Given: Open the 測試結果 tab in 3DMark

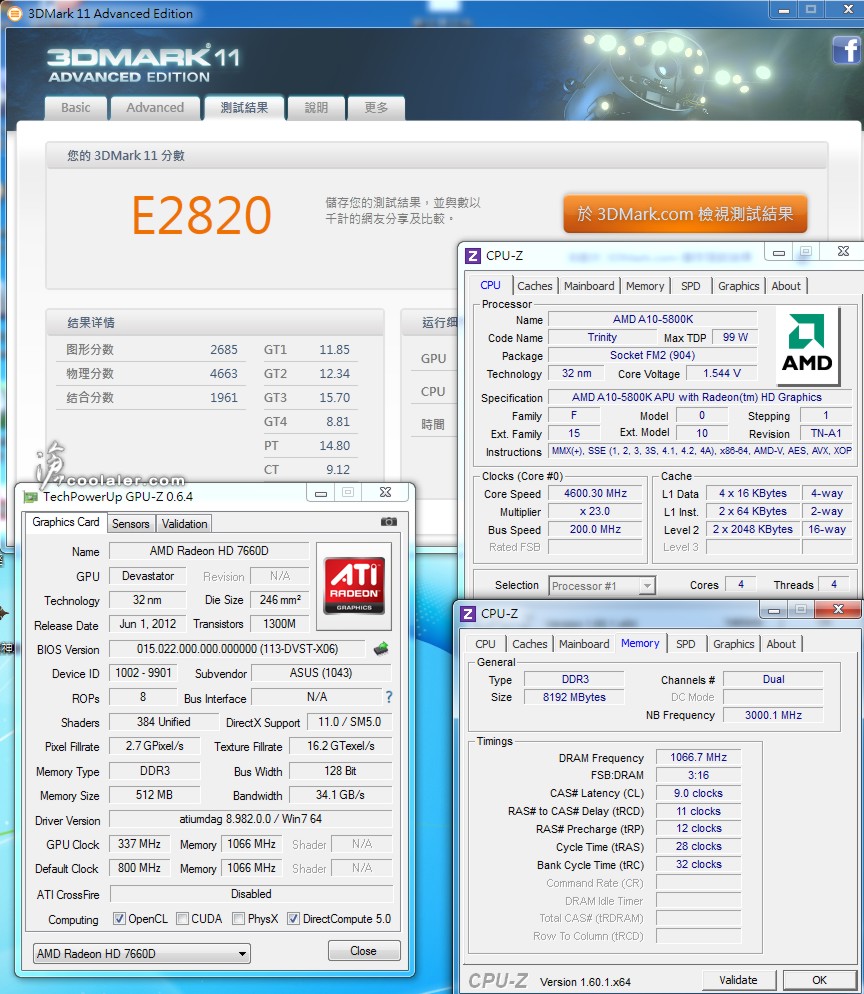Looking at the screenshot, I should (x=244, y=108).
